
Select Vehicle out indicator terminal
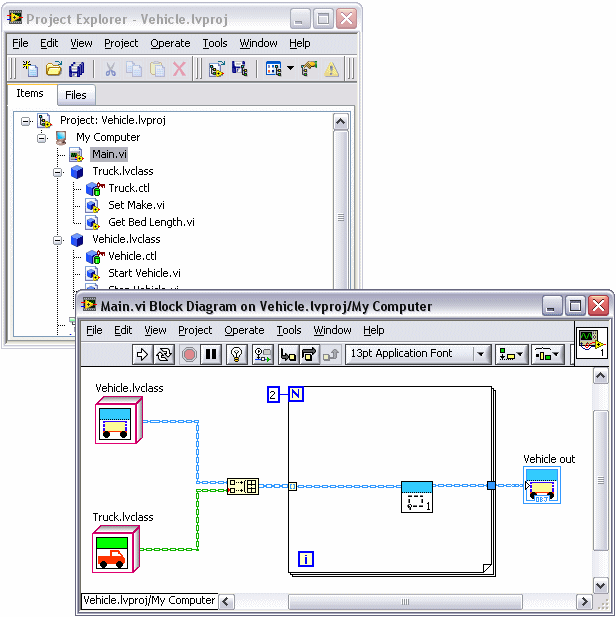(542, 485)
